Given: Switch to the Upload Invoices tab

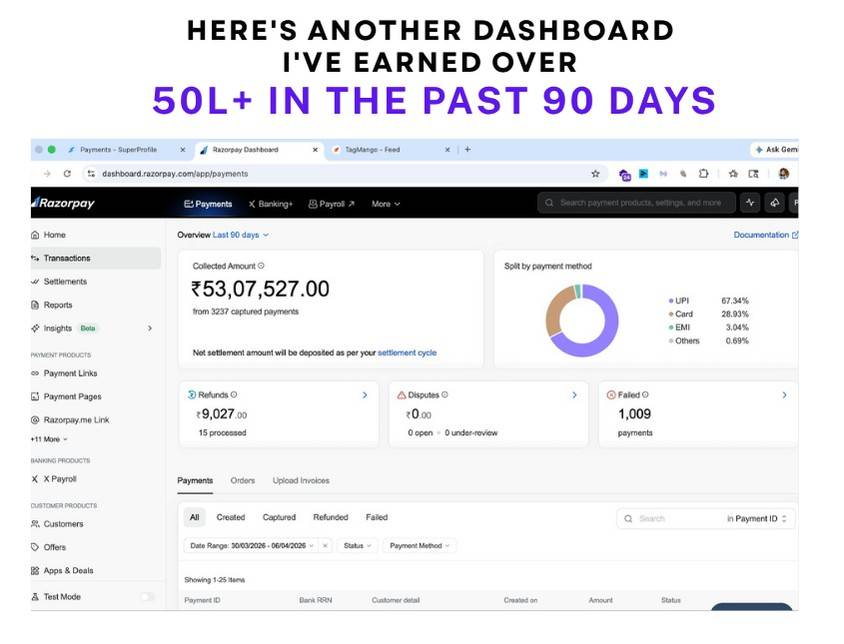Looking at the screenshot, I should click(301, 480).
